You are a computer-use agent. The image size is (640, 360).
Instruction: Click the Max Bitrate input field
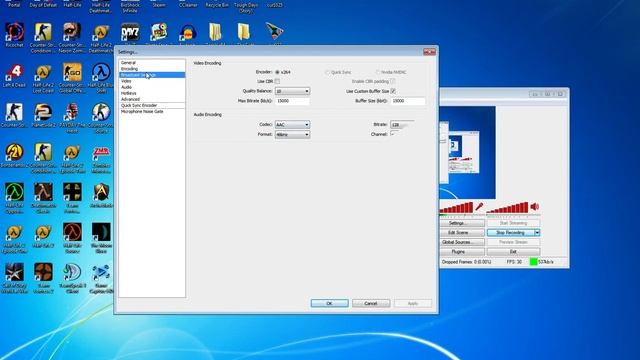pyautogui.click(x=292, y=101)
